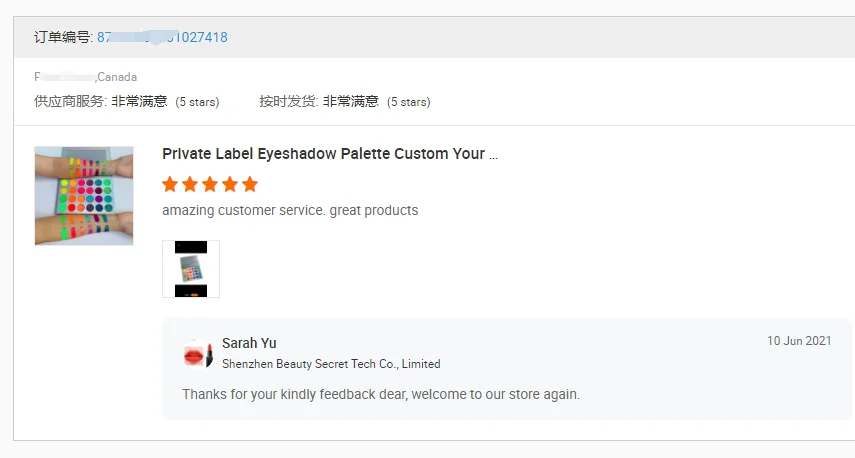855x458 pixels.
Task: Click the eyeshadow palette product thumbnail
Action: [84, 196]
